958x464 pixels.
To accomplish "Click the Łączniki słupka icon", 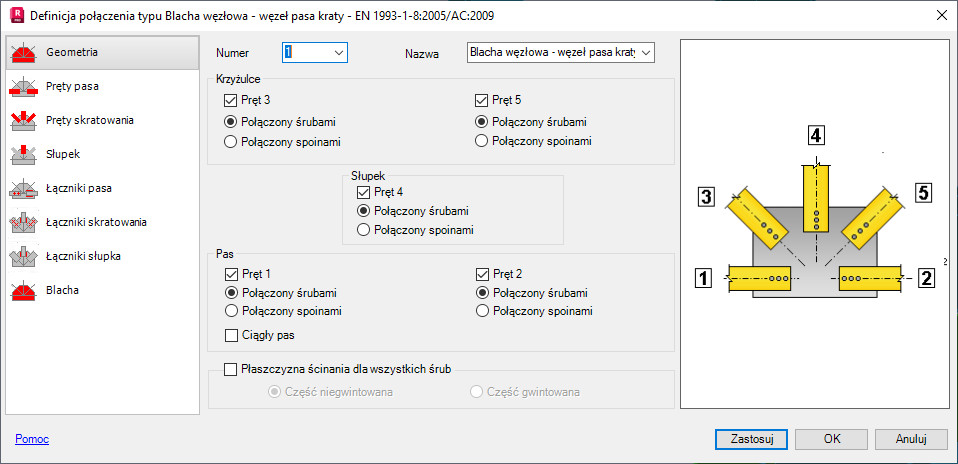I will [x=24, y=256].
